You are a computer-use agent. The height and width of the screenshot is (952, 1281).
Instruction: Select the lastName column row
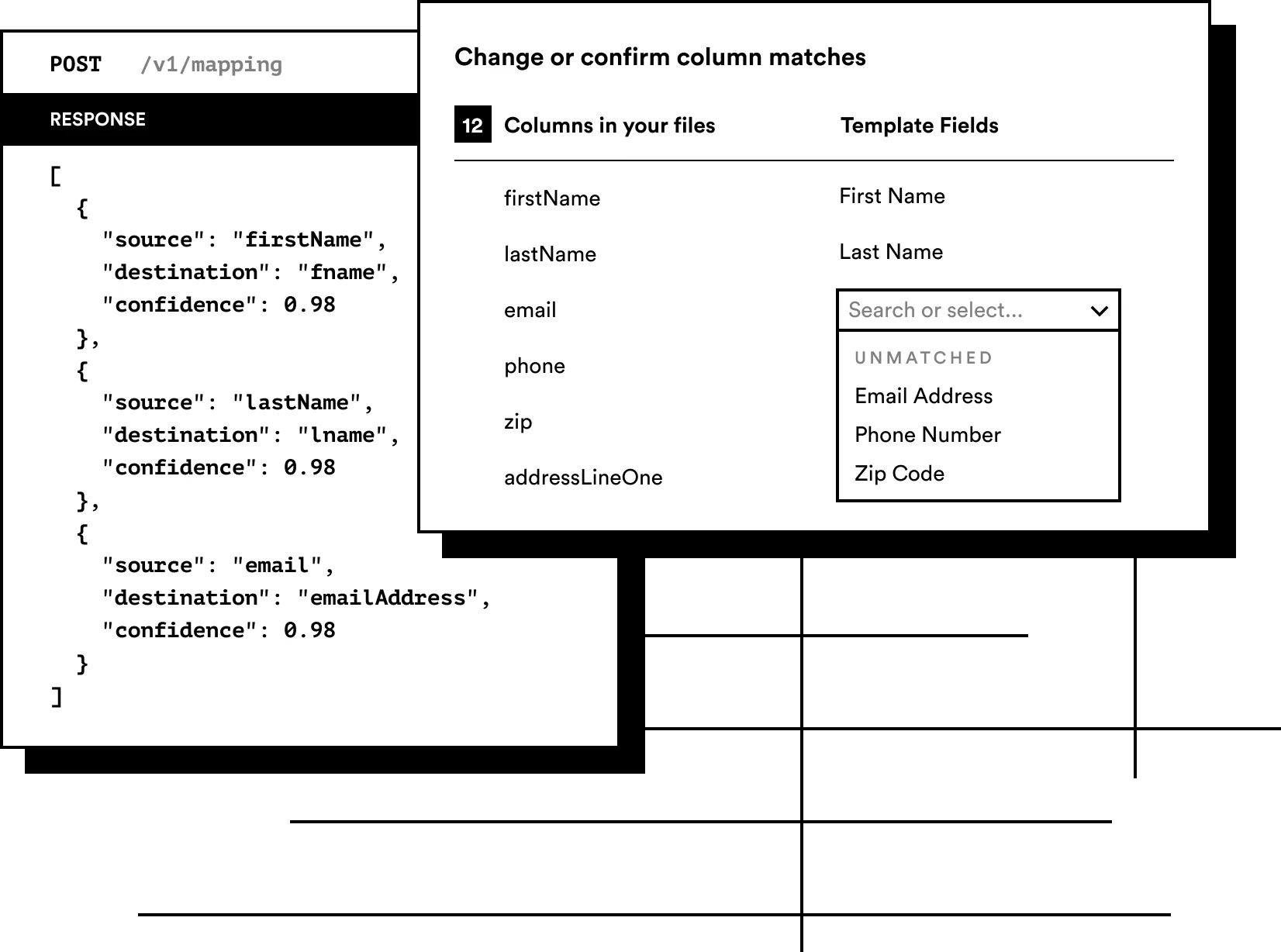[550, 254]
